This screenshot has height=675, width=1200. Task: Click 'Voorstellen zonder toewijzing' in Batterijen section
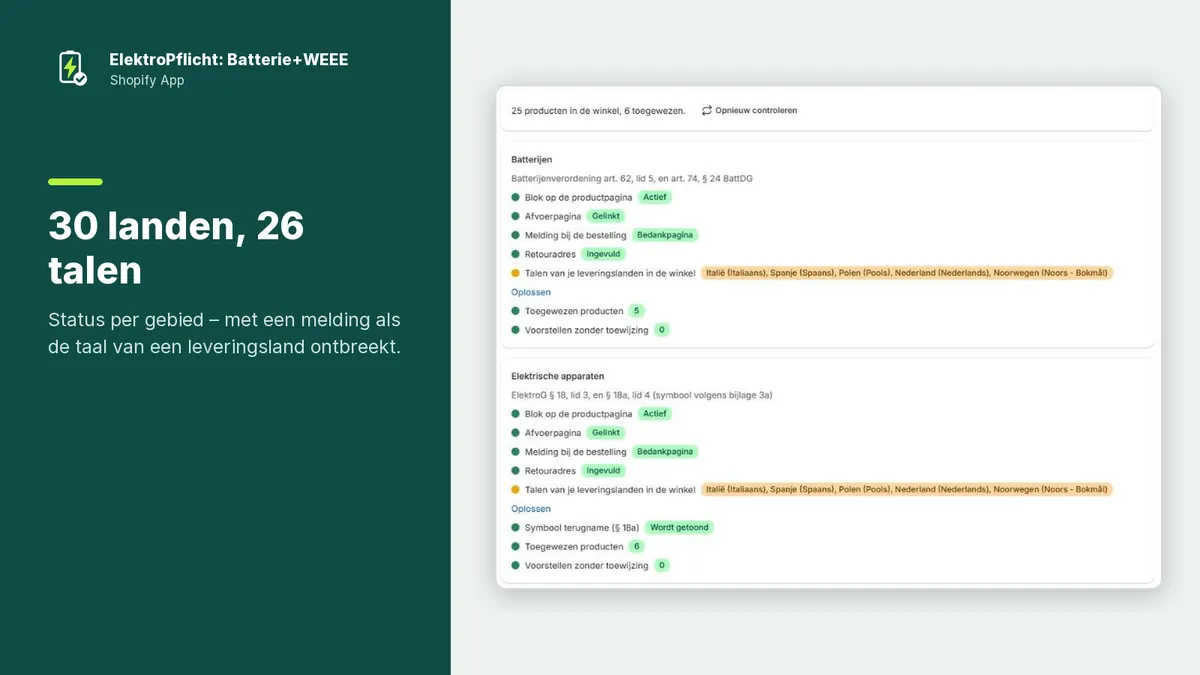[x=587, y=330]
